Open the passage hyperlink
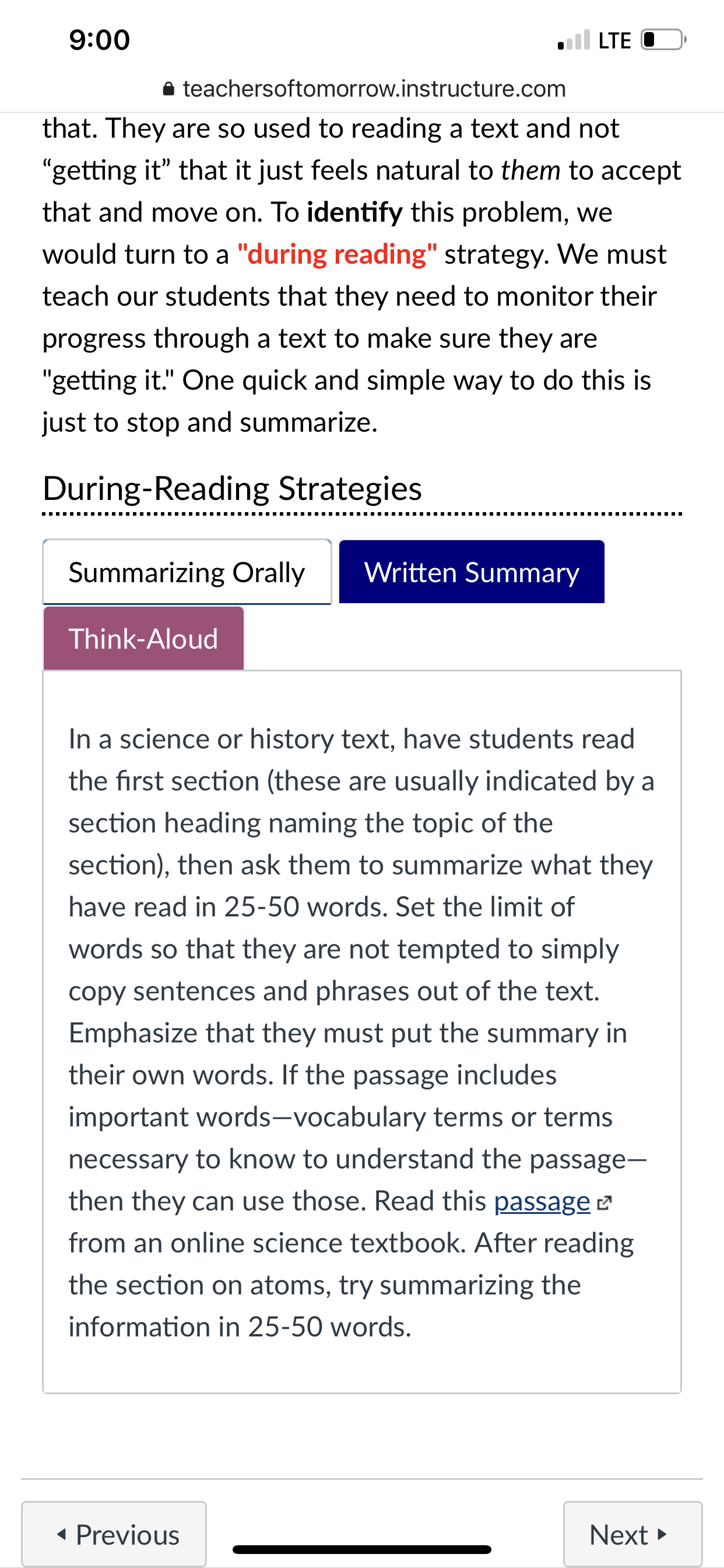Viewport: 724px width, 1568px height. [542, 1202]
